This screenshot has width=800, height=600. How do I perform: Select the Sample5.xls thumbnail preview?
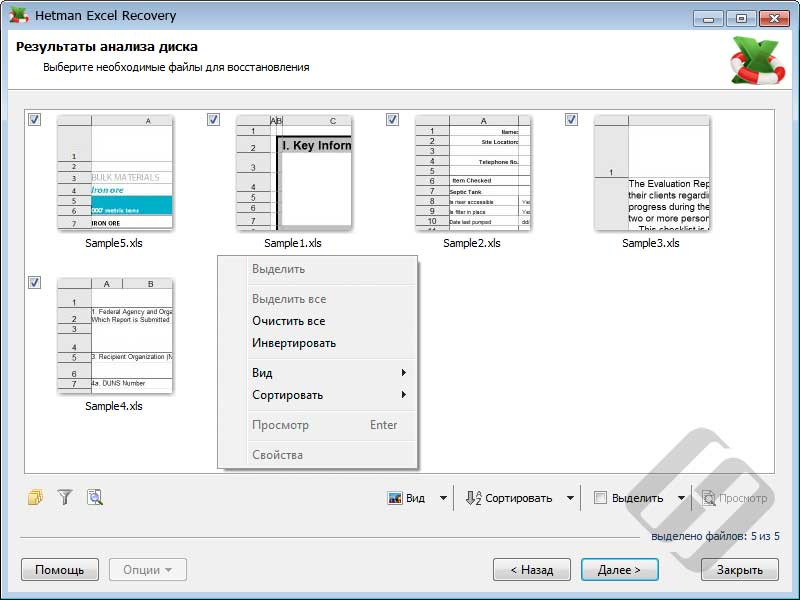pos(115,172)
